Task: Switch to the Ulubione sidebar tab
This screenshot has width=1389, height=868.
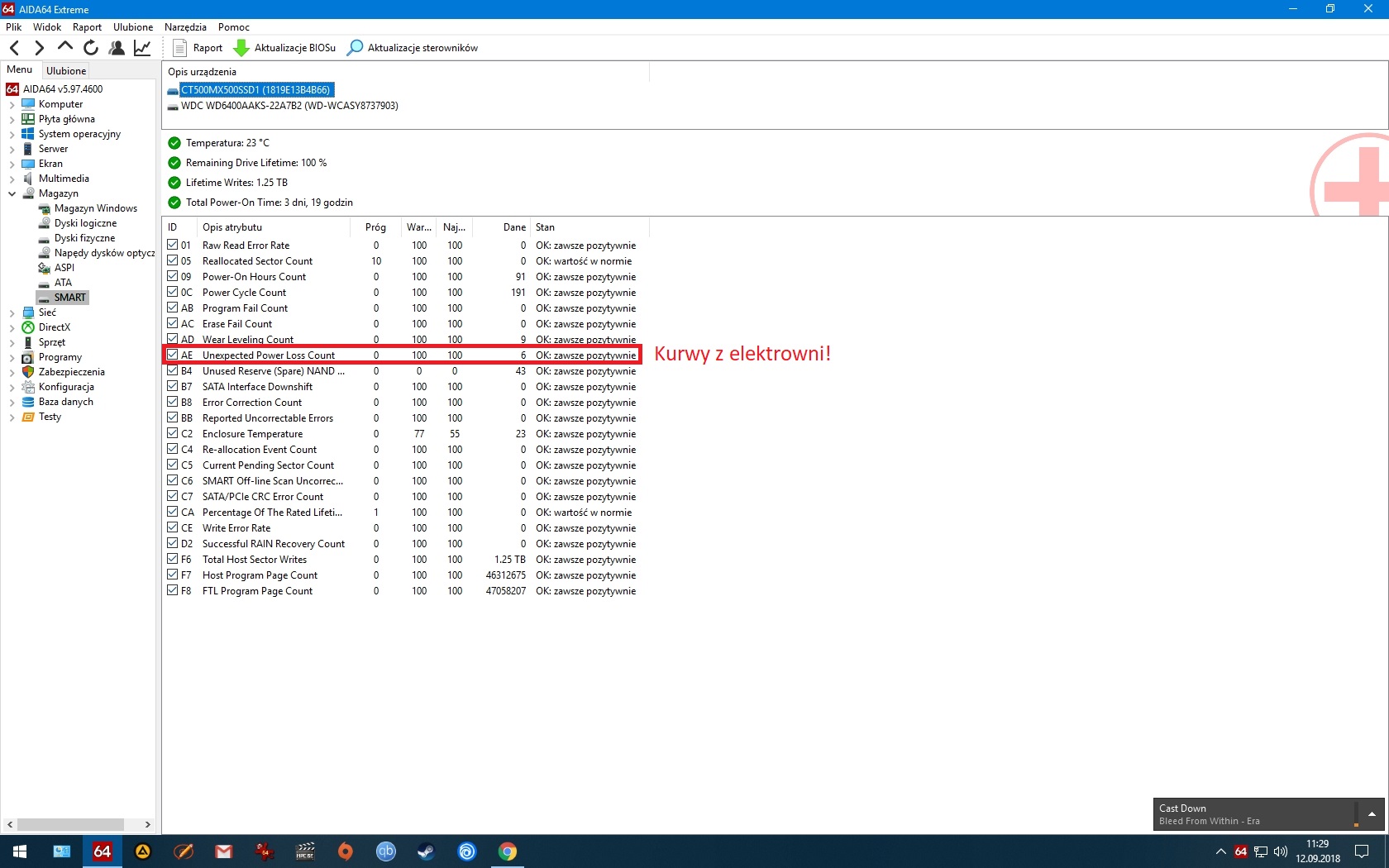Action: [66, 70]
